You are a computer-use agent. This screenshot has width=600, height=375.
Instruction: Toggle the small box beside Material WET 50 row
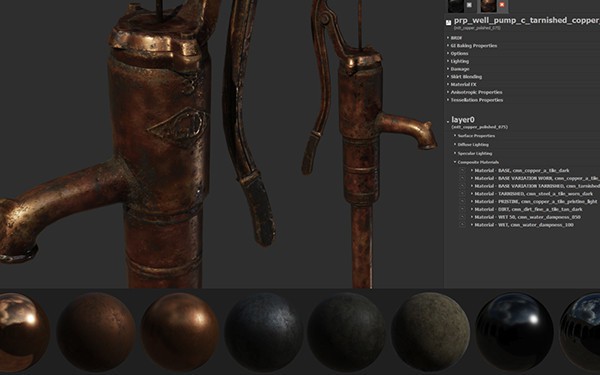click(x=462, y=217)
